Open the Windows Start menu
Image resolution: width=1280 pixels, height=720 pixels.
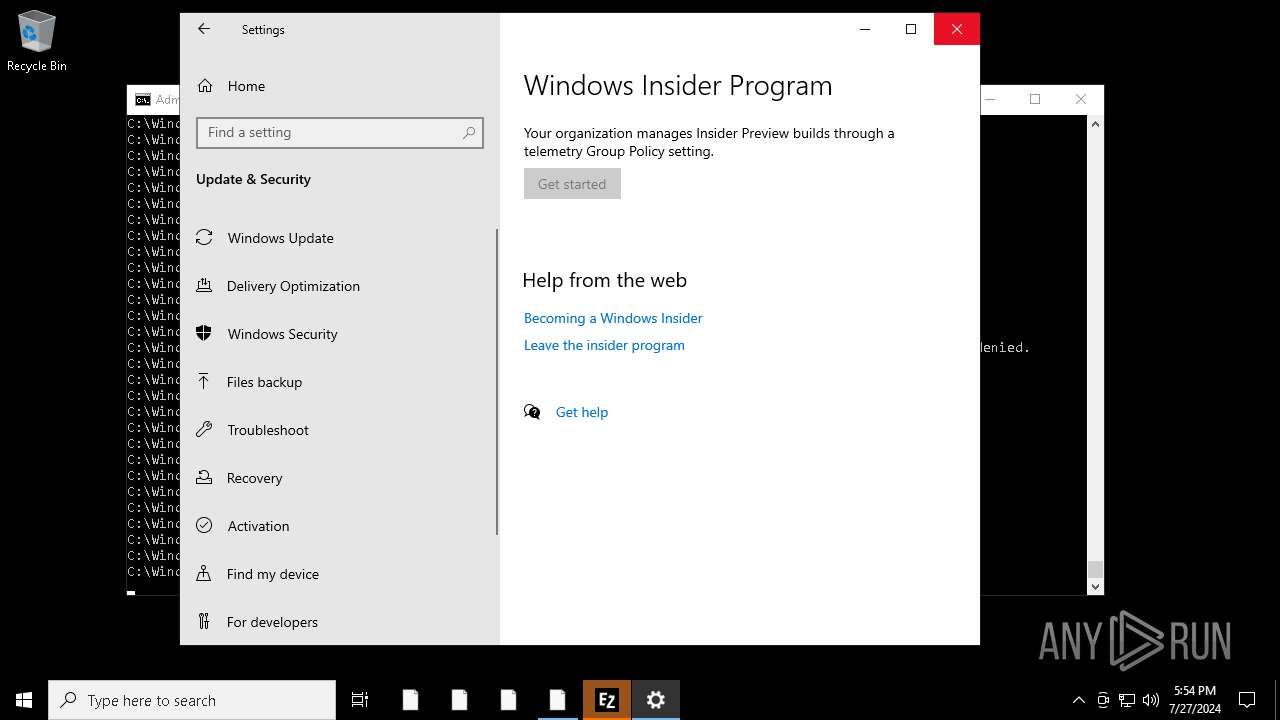[24, 700]
